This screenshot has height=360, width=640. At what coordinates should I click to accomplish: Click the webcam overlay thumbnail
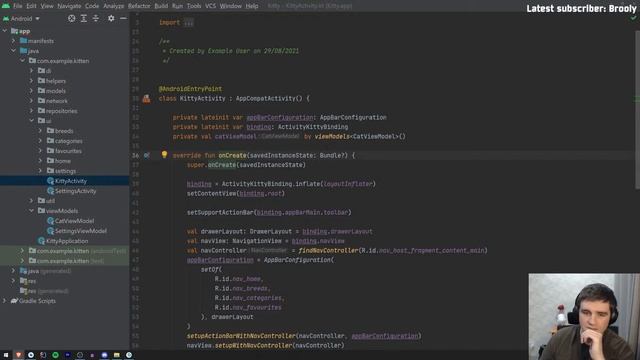tap(584, 317)
